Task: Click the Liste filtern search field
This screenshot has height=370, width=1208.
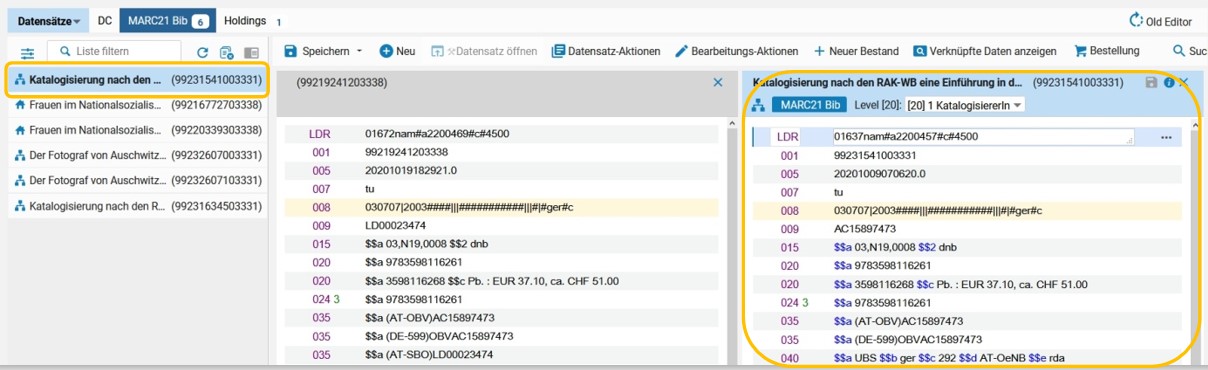Action: coord(114,51)
